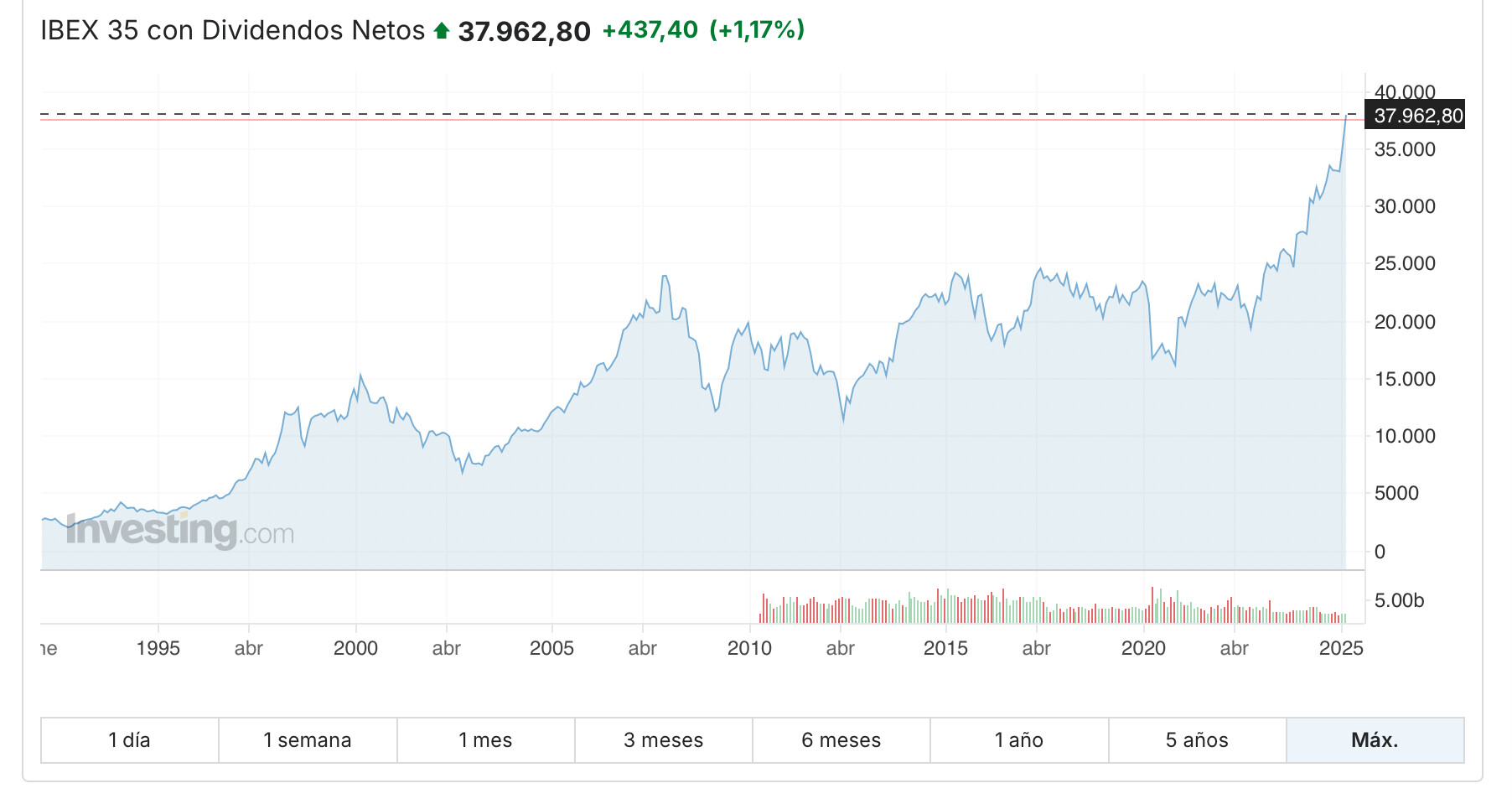Click the Investing.com watermark logo

pos(180,531)
